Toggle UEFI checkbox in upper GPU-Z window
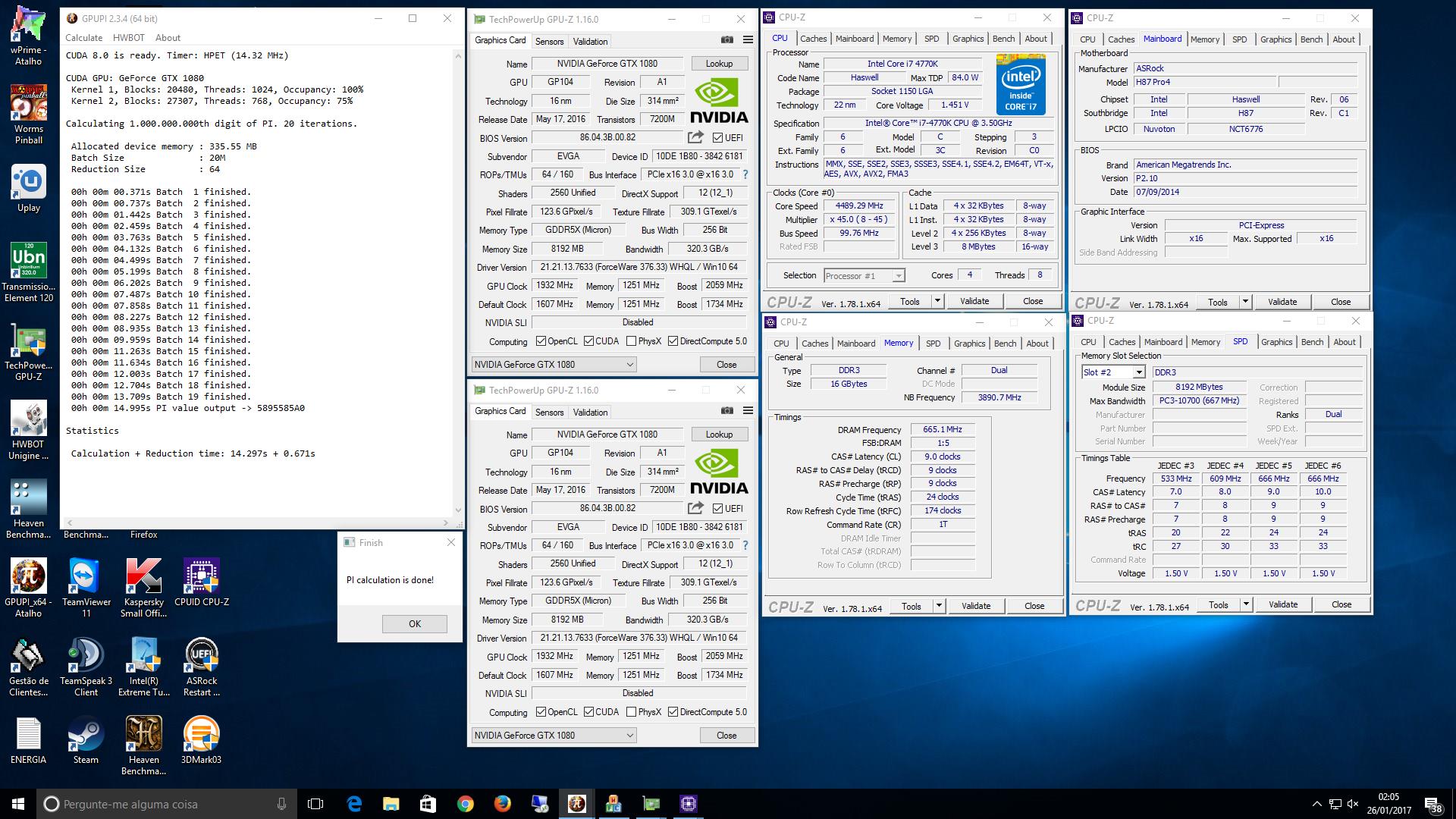This screenshot has width=1456, height=819. coord(717,137)
